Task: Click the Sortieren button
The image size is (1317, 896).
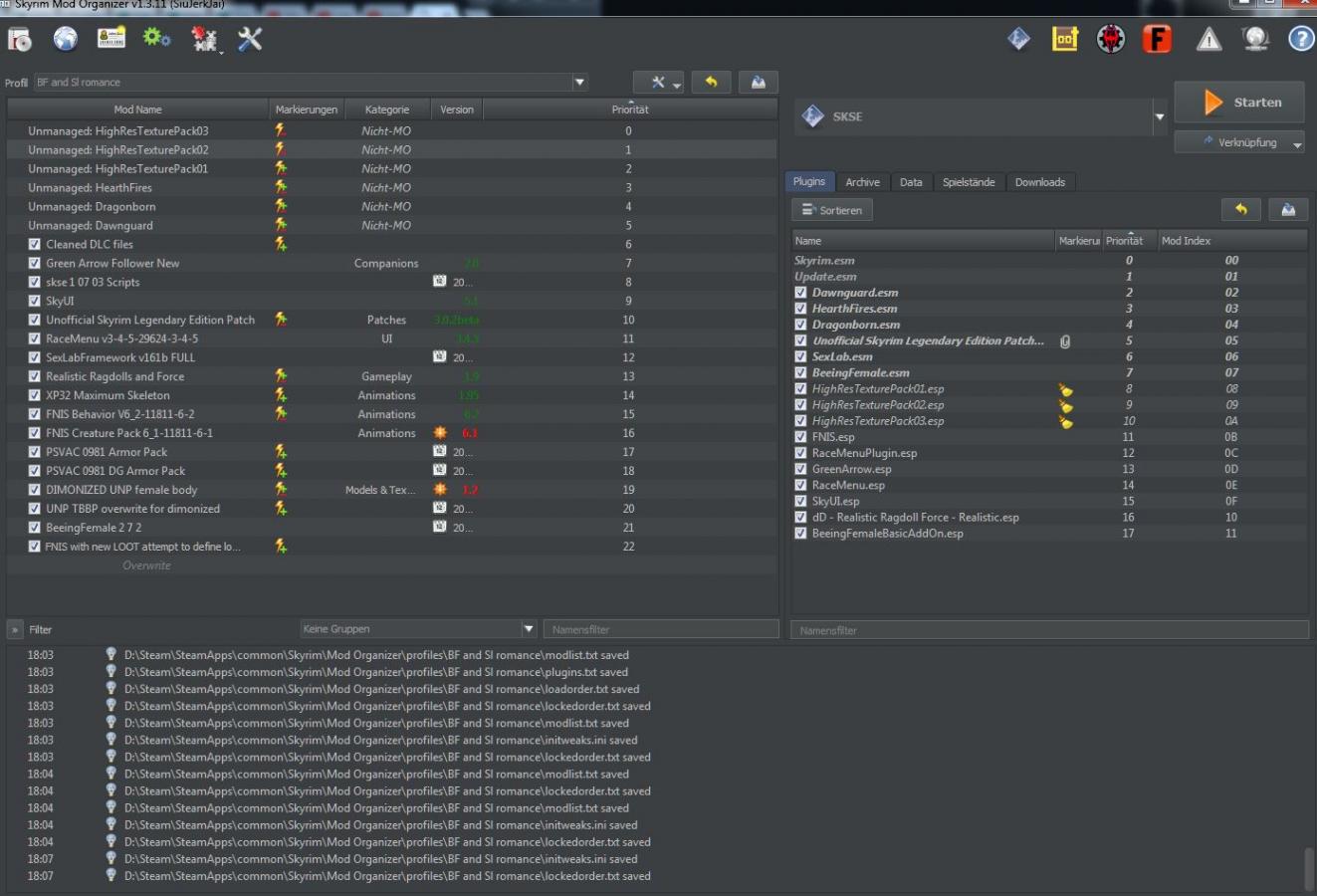Action: (832, 210)
